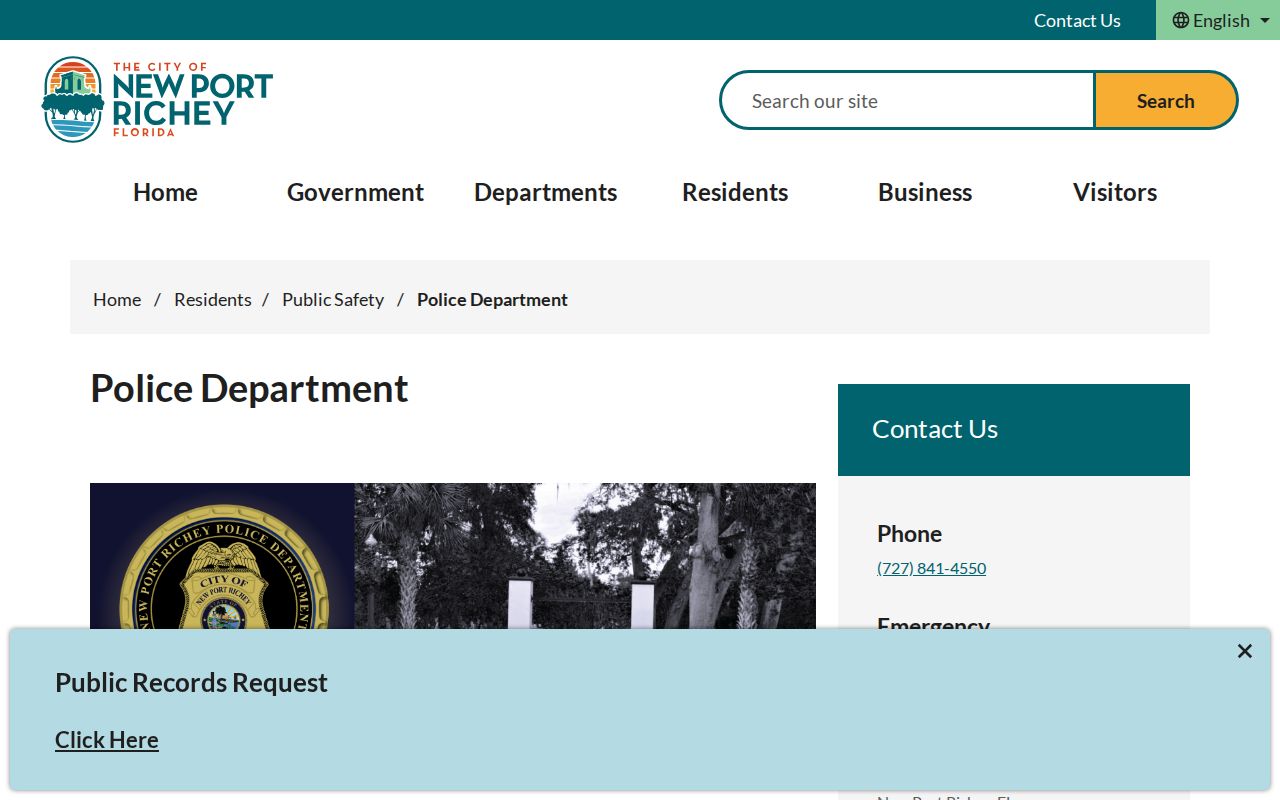Focus the Search our site field
This screenshot has height=800, width=1280.
(x=908, y=100)
